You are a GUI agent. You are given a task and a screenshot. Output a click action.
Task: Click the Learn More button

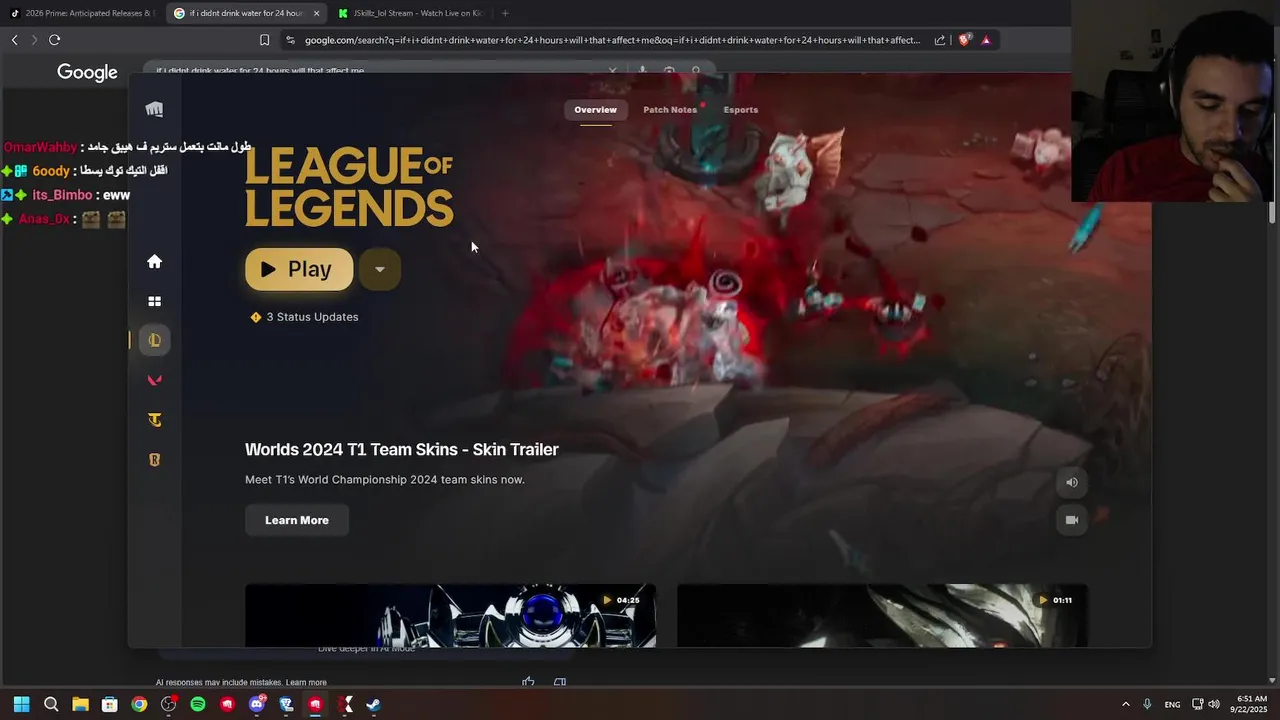point(297,520)
